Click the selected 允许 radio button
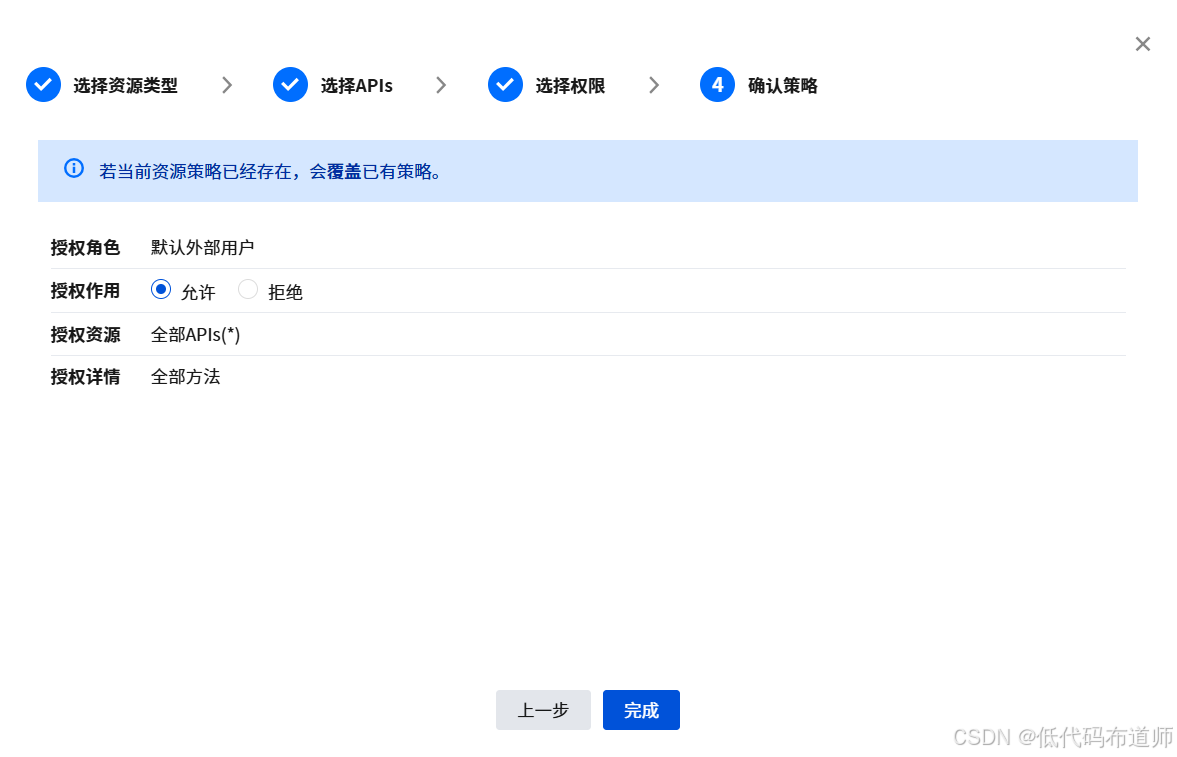The height and width of the screenshot is (757, 1177). [161, 289]
